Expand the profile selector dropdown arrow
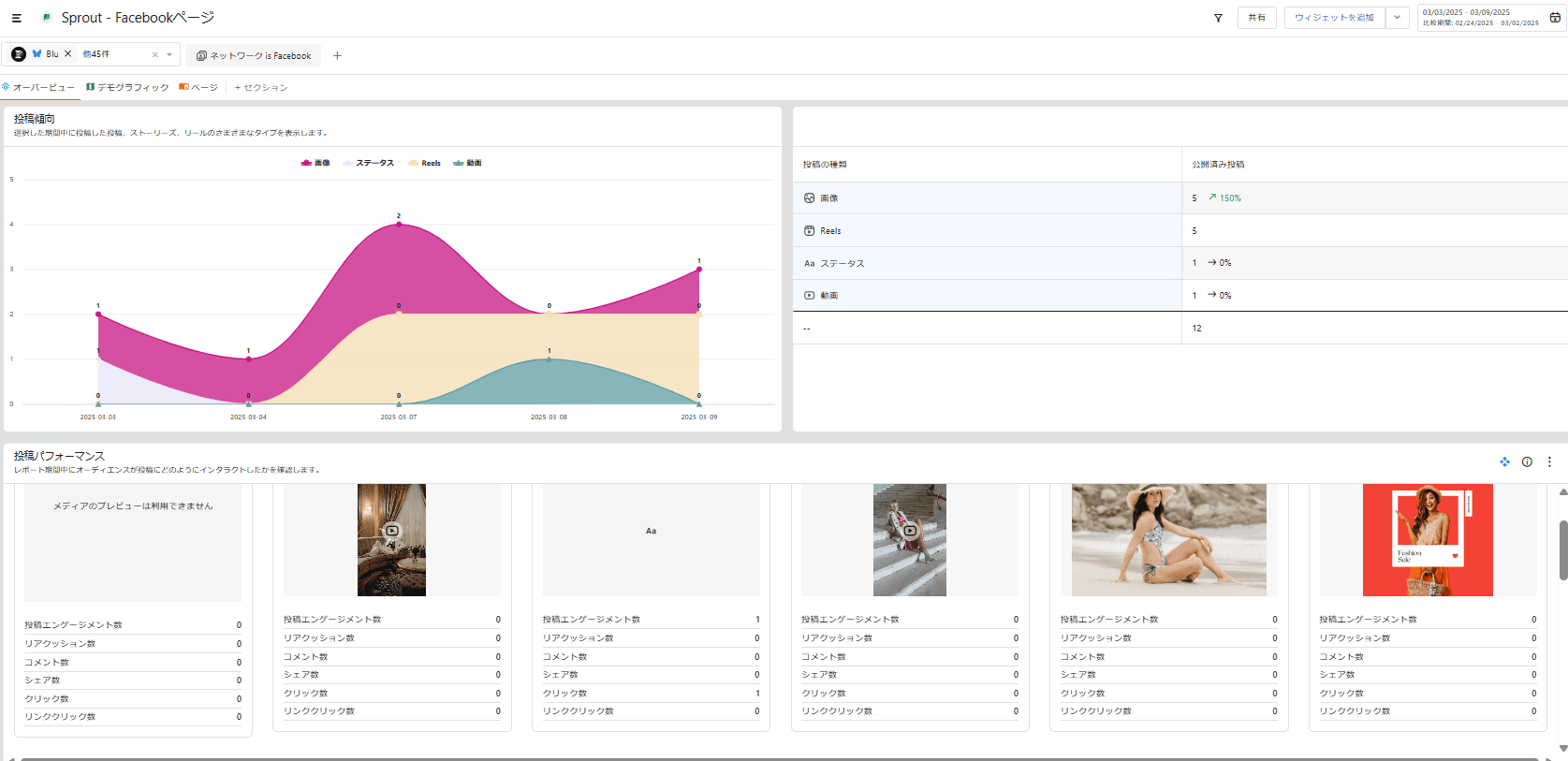1568x761 pixels. click(169, 55)
